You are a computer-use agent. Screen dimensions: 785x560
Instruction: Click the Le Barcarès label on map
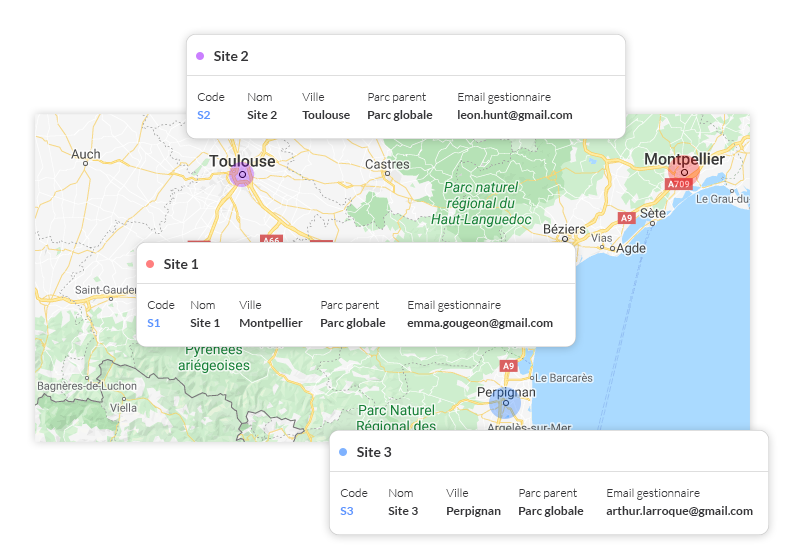click(x=564, y=378)
